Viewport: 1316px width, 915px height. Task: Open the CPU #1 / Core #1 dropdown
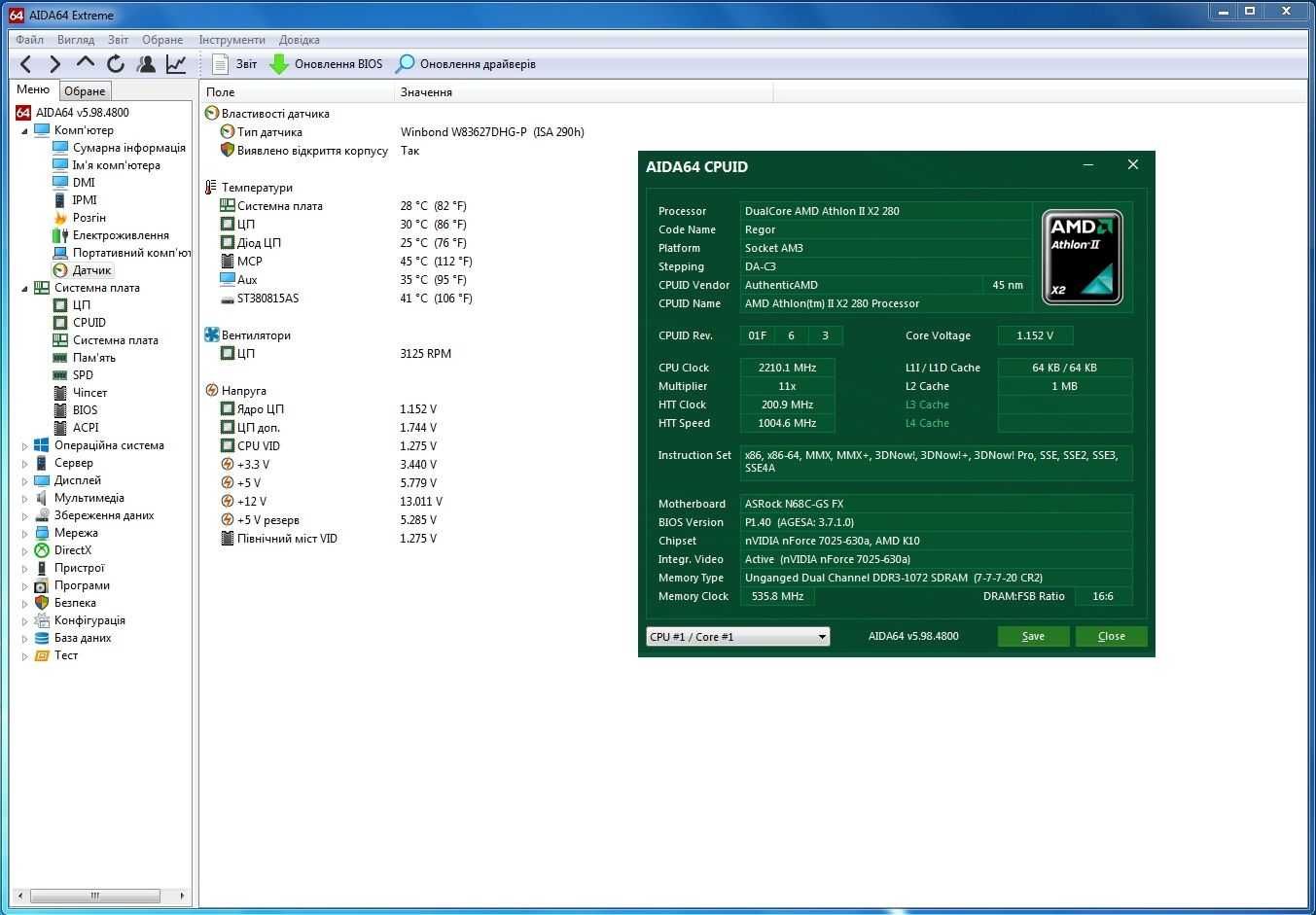click(x=737, y=637)
